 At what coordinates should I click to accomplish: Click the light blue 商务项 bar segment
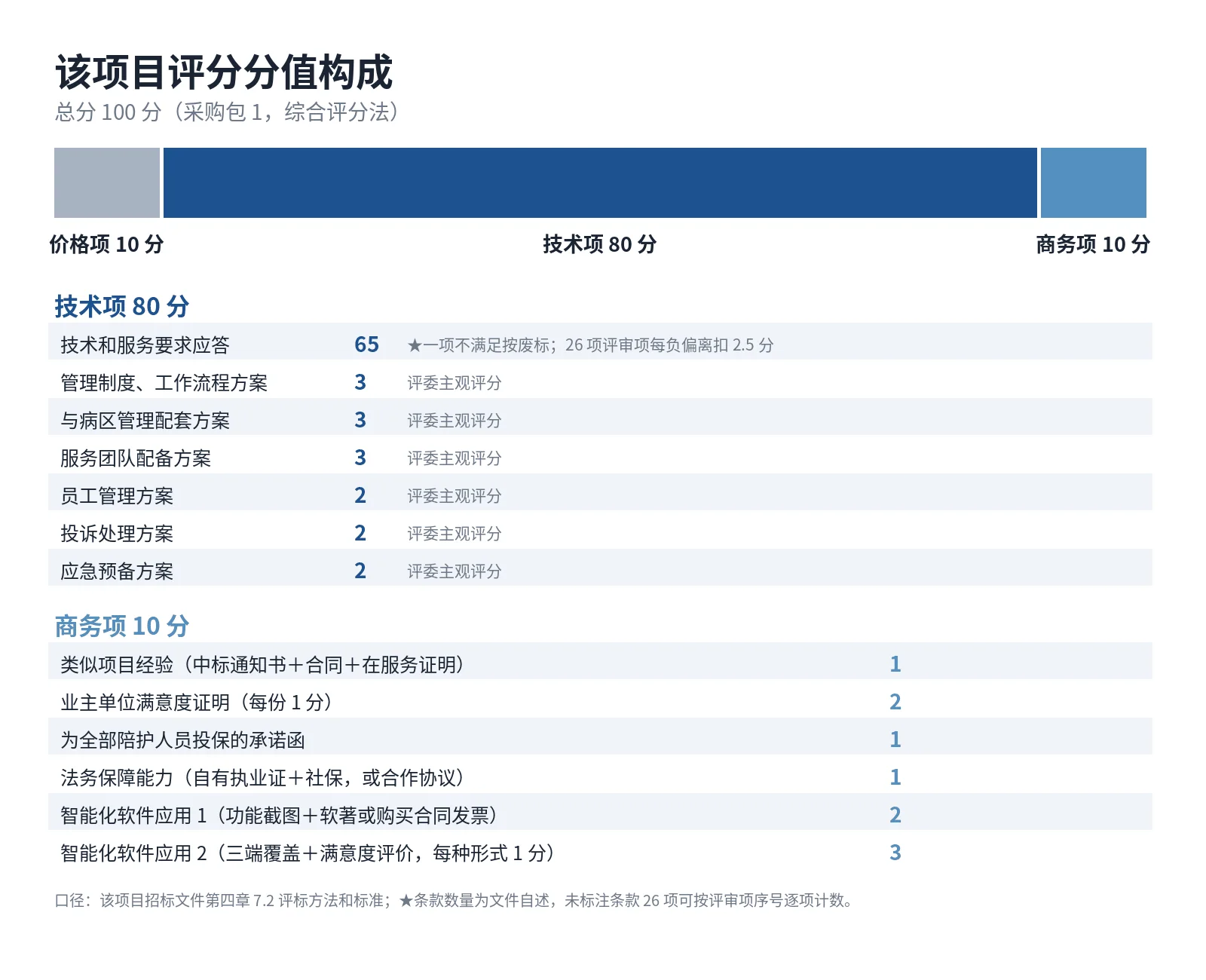[x=1094, y=182]
